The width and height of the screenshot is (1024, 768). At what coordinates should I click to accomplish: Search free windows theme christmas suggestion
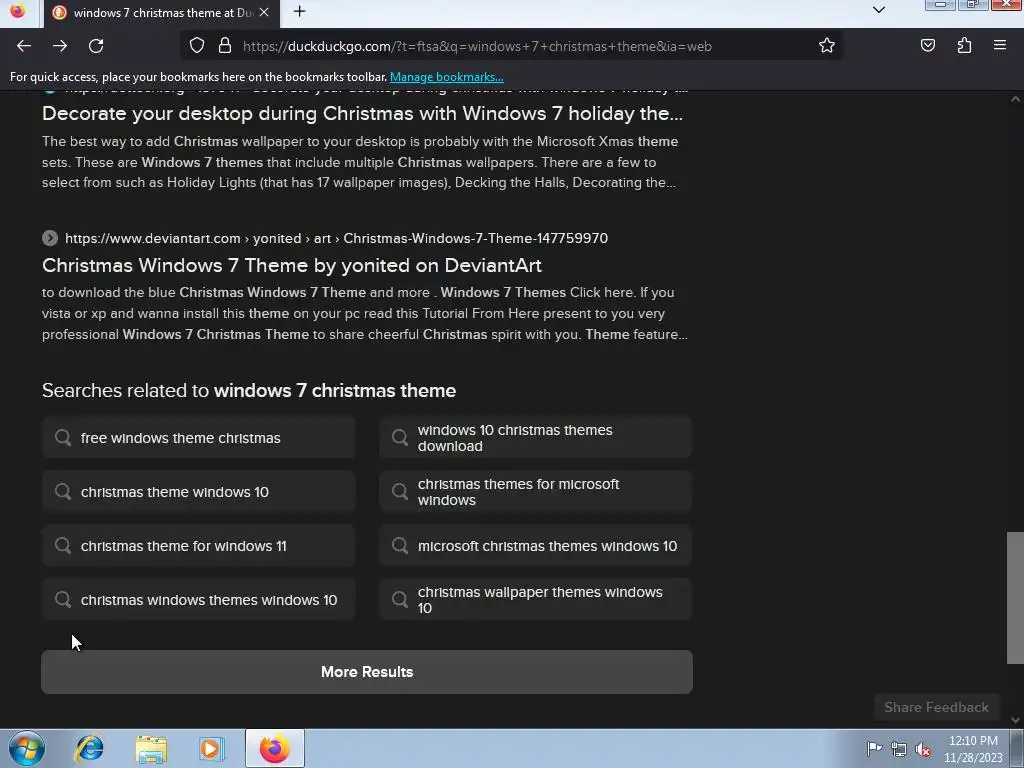[199, 438]
